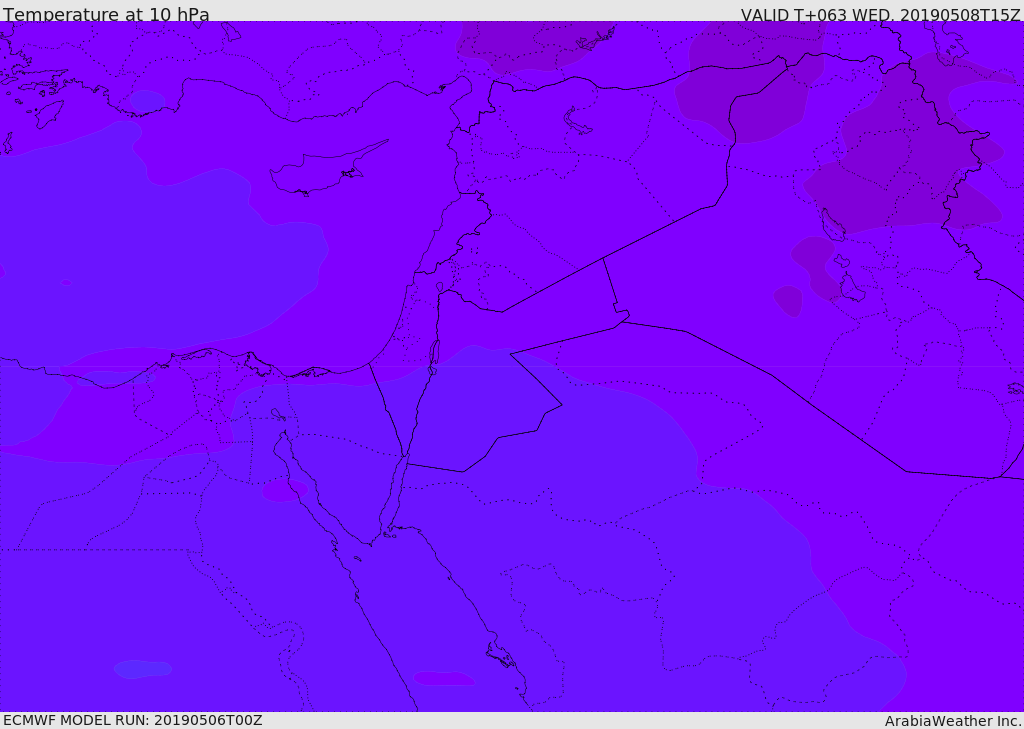The image size is (1024, 729).
Task: Click the Dead Sea outline
Action: 434,353
